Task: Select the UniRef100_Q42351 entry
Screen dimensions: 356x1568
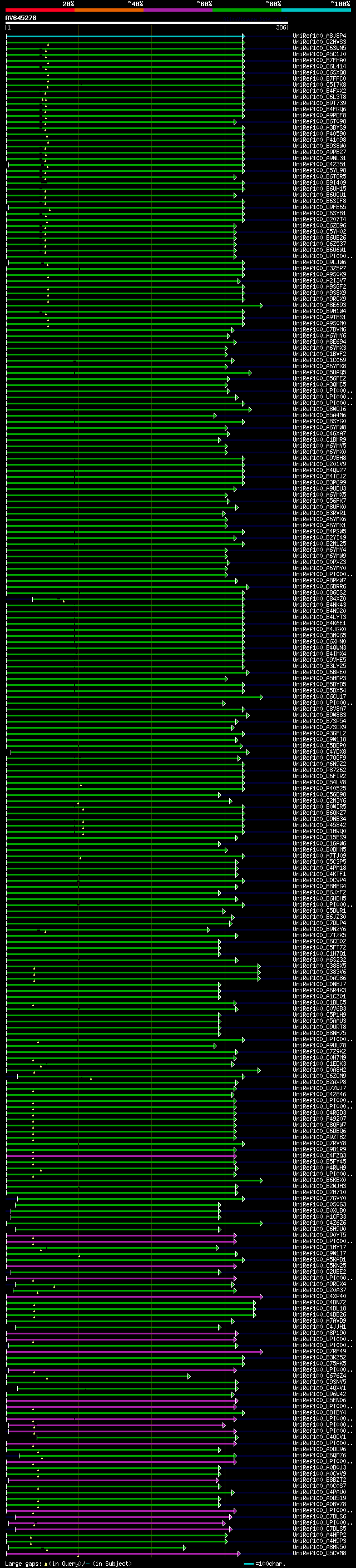Action: point(319,164)
